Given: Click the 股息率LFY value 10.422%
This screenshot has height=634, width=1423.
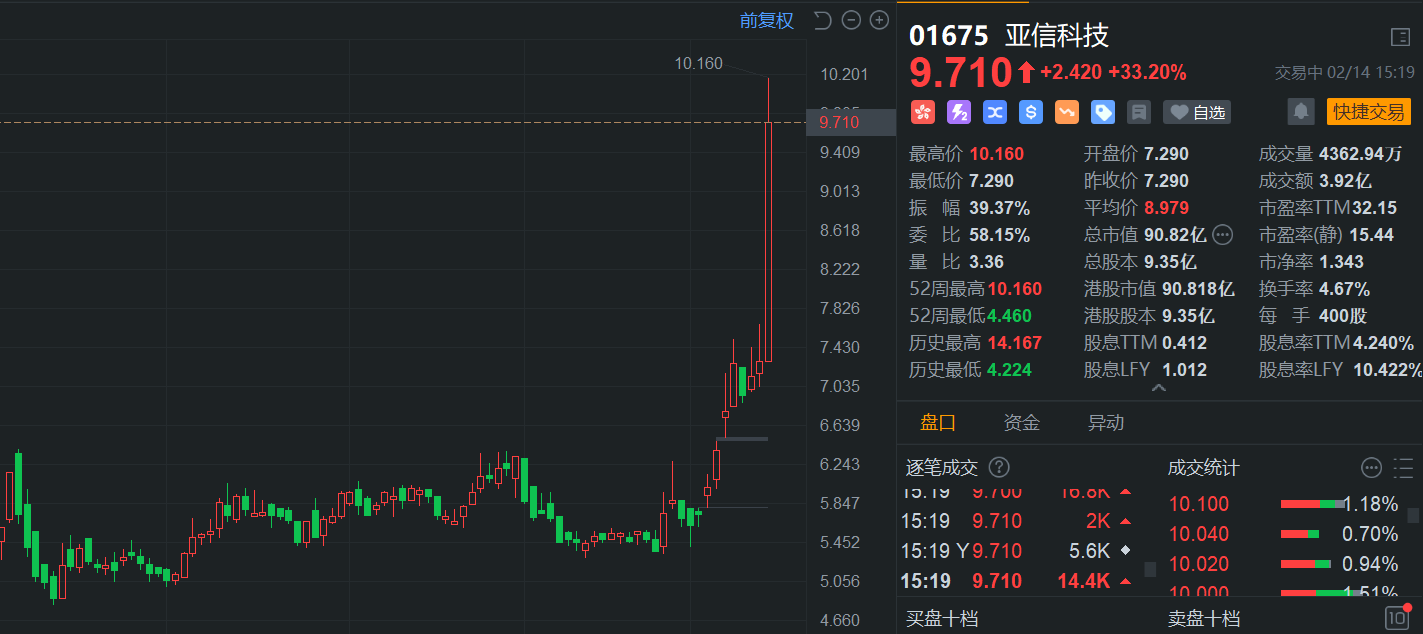Looking at the screenshot, I should tap(1388, 370).
